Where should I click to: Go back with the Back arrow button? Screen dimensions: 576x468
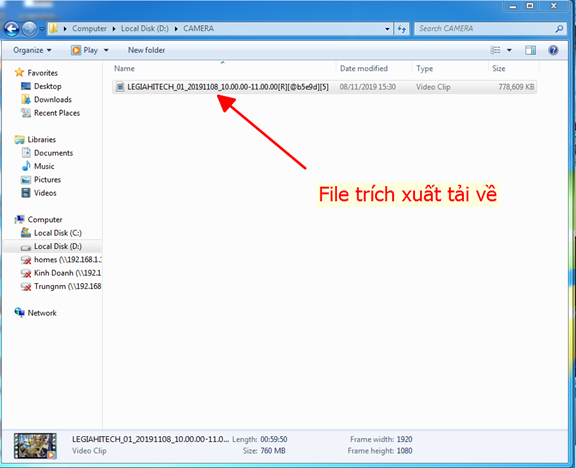pyautogui.click(x=11, y=29)
